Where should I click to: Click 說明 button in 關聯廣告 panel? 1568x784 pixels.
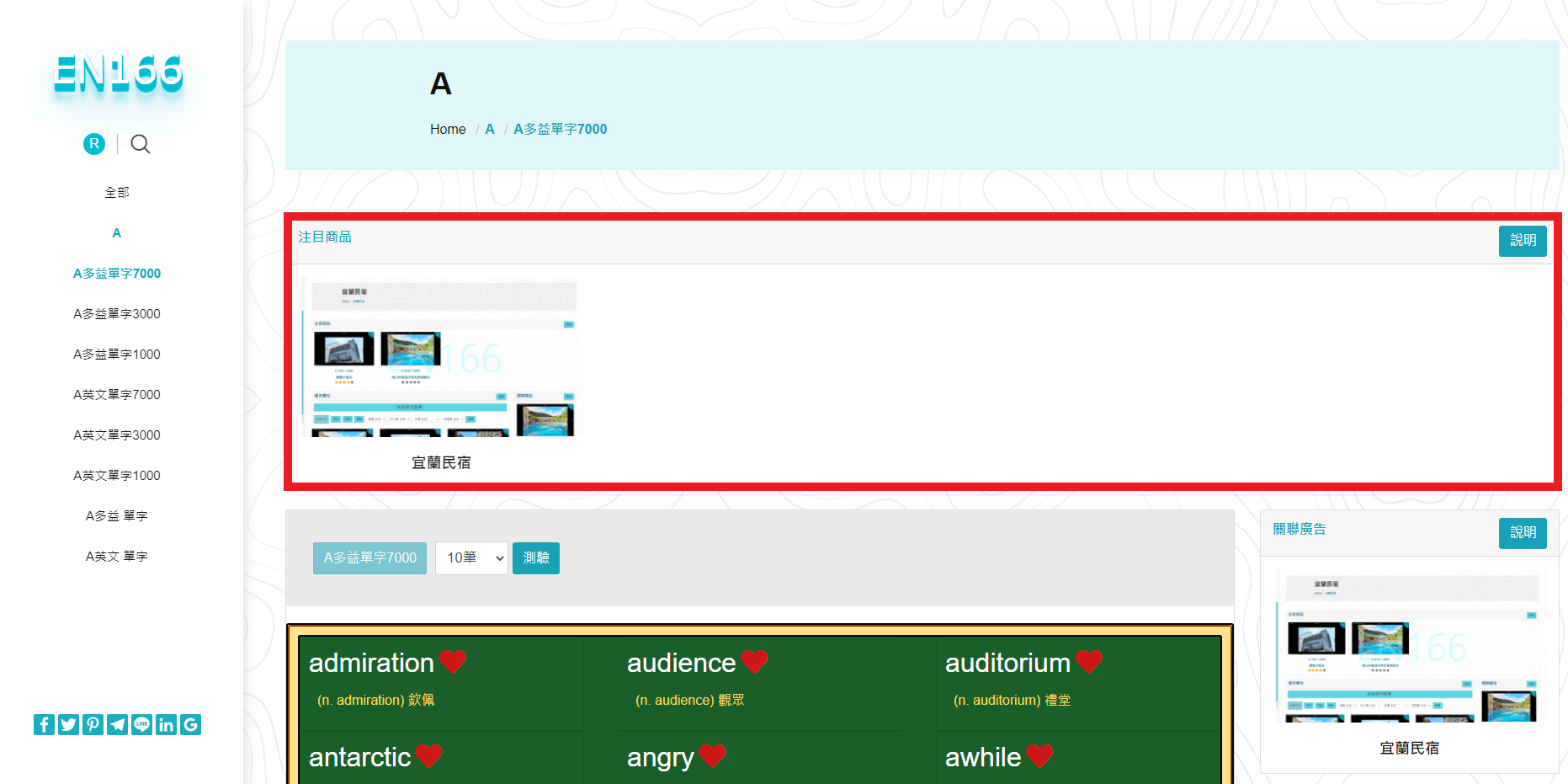pos(1523,533)
